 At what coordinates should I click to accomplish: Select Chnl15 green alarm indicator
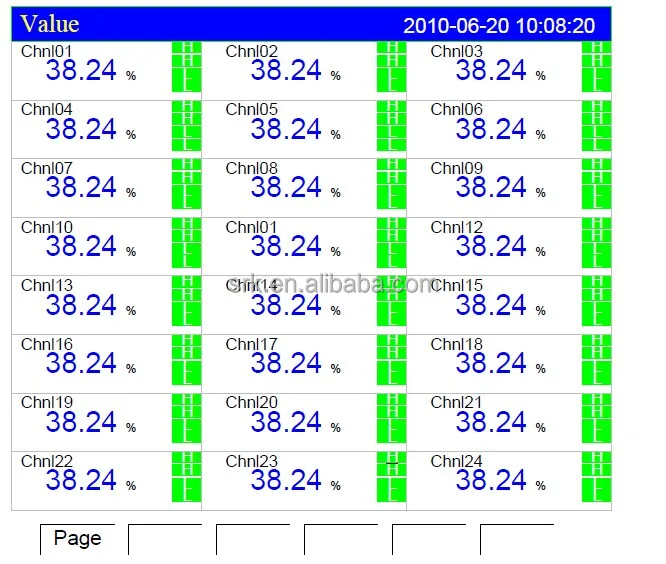click(x=596, y=301)
